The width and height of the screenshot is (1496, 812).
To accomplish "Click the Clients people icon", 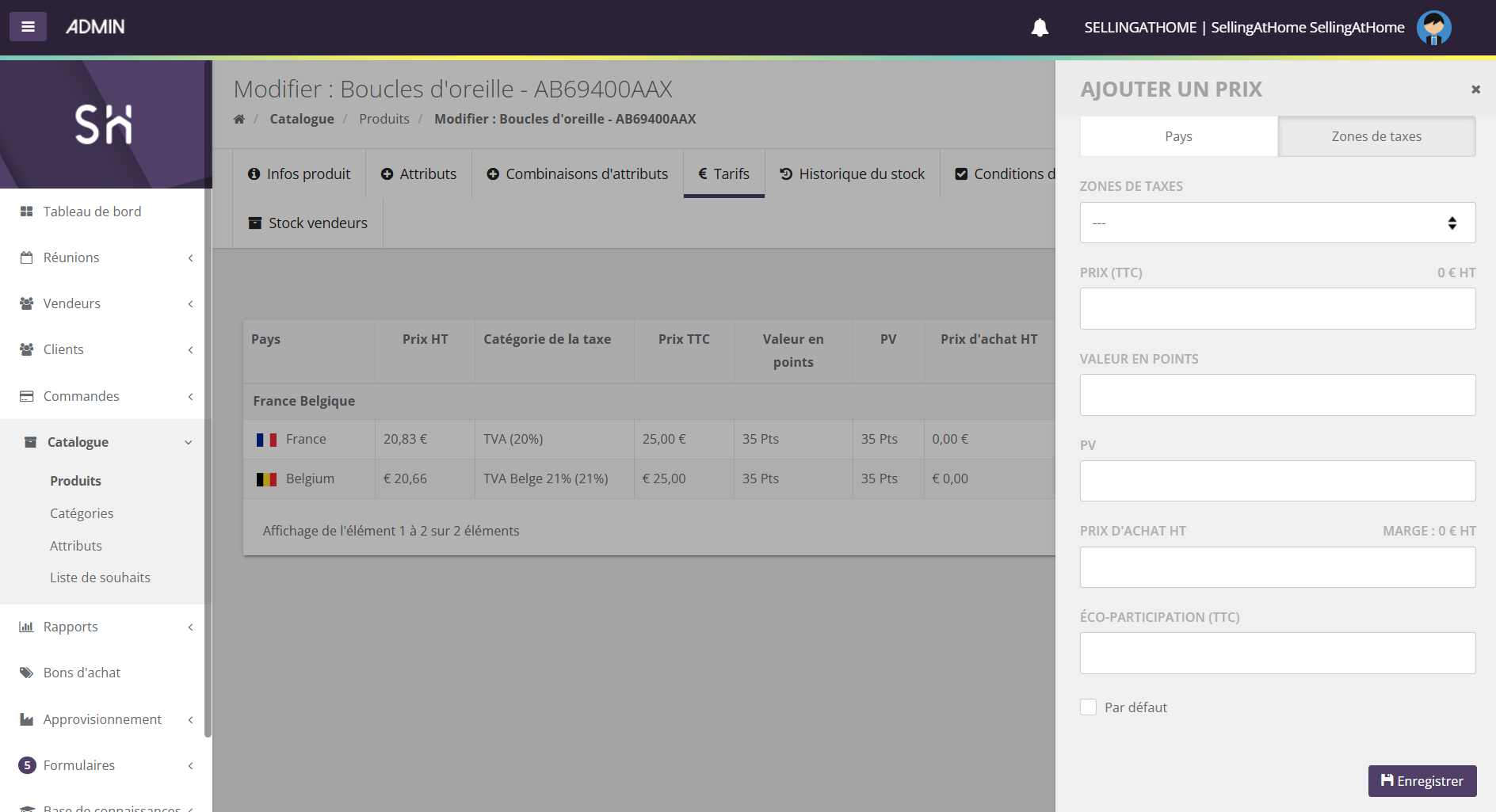I will coord(26,349).
